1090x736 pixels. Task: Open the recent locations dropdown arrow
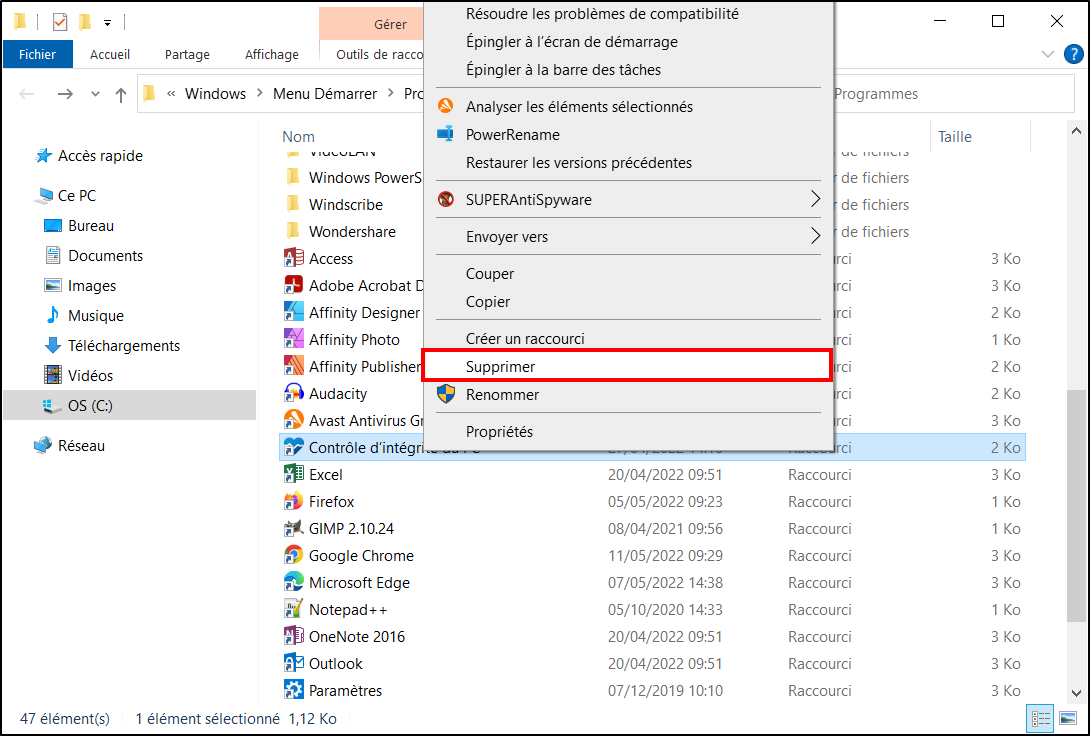pos(95,94)
